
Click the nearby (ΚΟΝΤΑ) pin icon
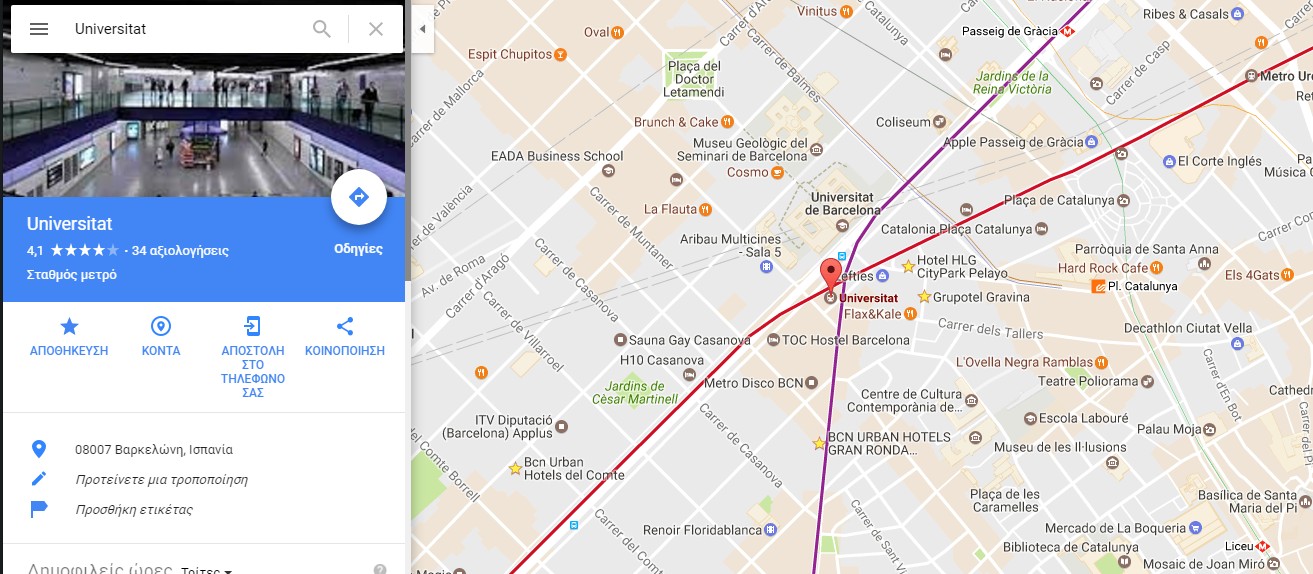coord(161,326)
